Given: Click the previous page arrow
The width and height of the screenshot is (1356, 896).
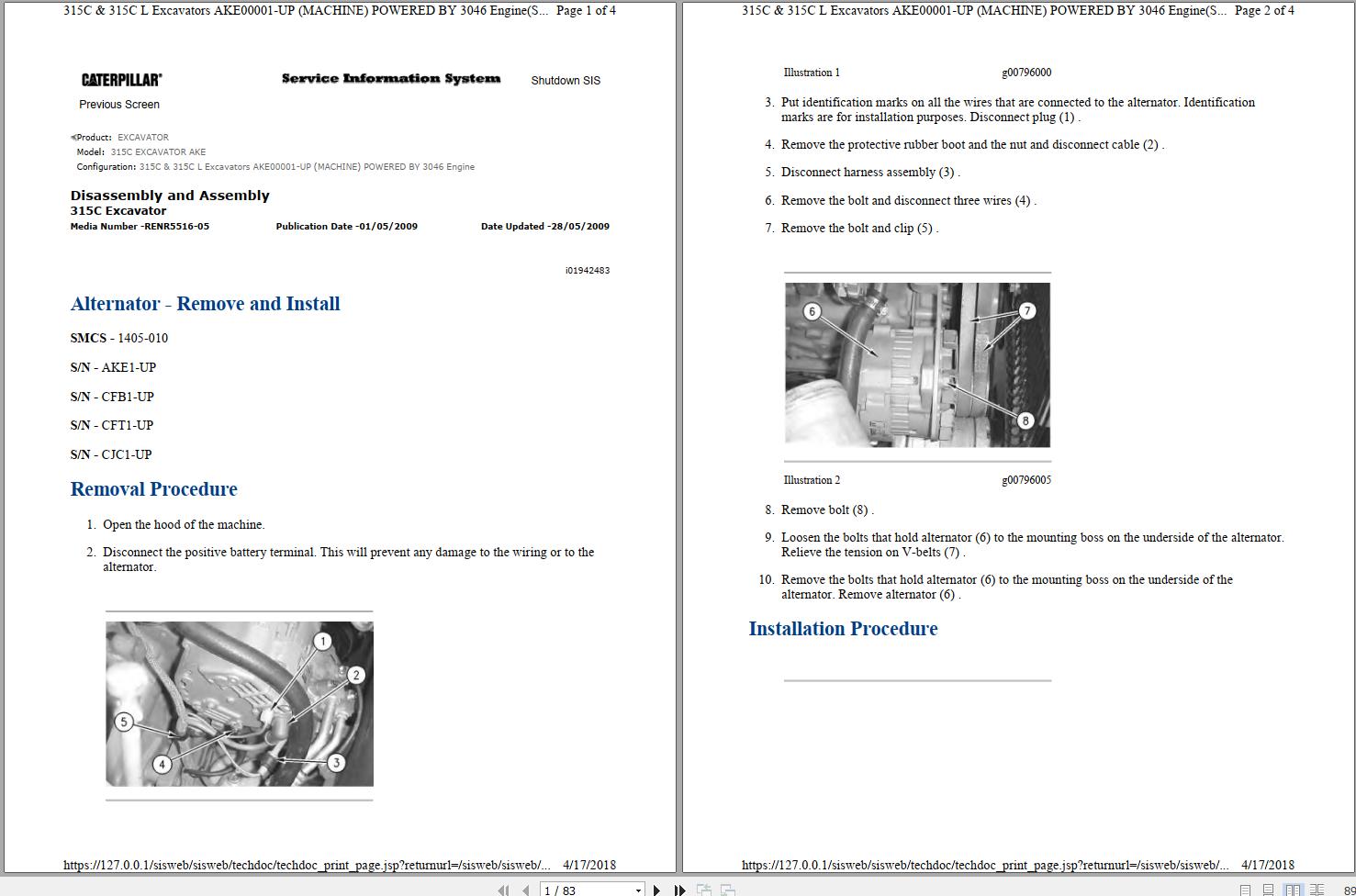Looking at the screenshot, I should (525, 890).
